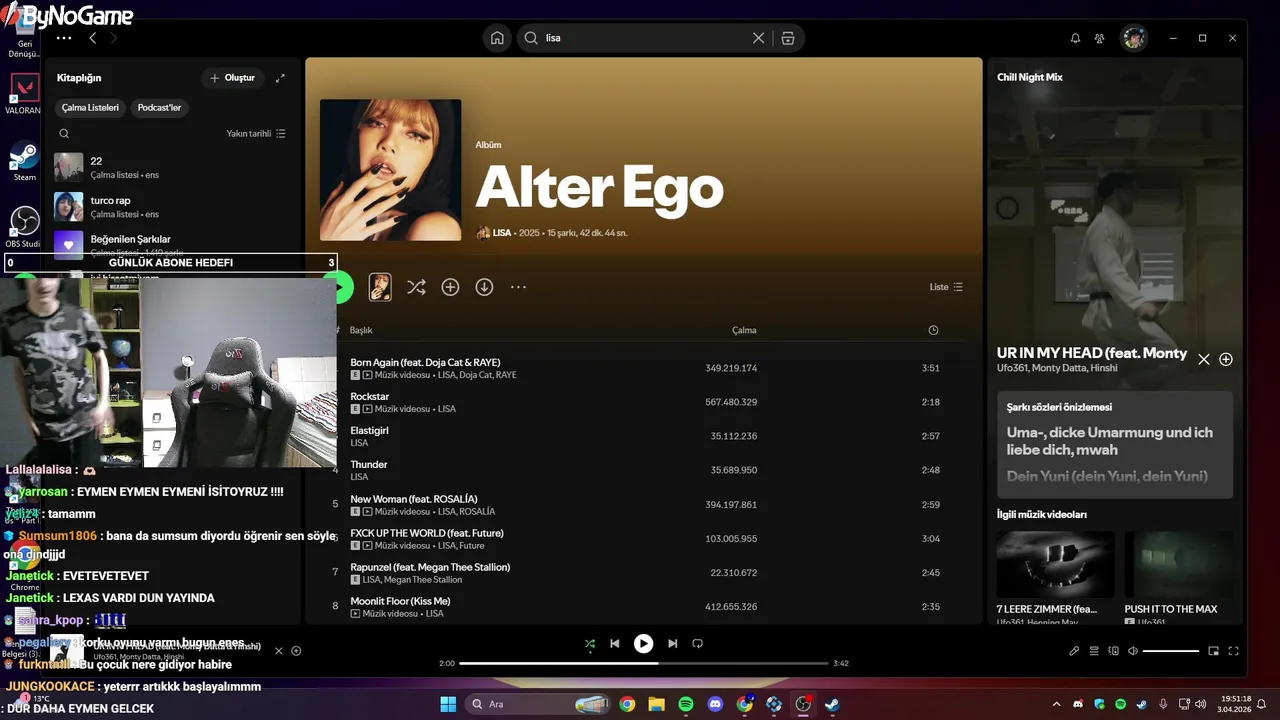Open 'UR IN MY HEAD' song title link
Screen dimensions: 1280x720
(x=1092, y=353)
